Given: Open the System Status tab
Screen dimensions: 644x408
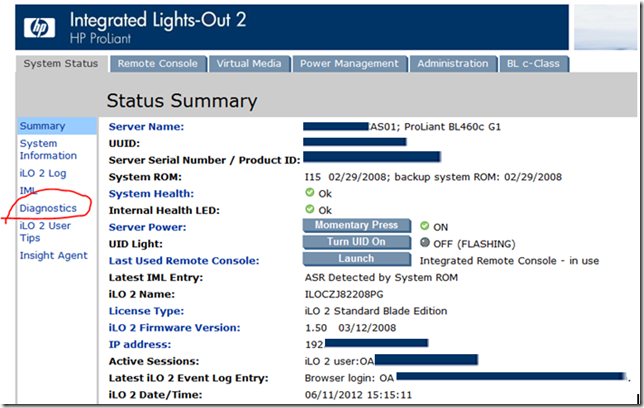Looking at the screenshot, I should 61,64.
